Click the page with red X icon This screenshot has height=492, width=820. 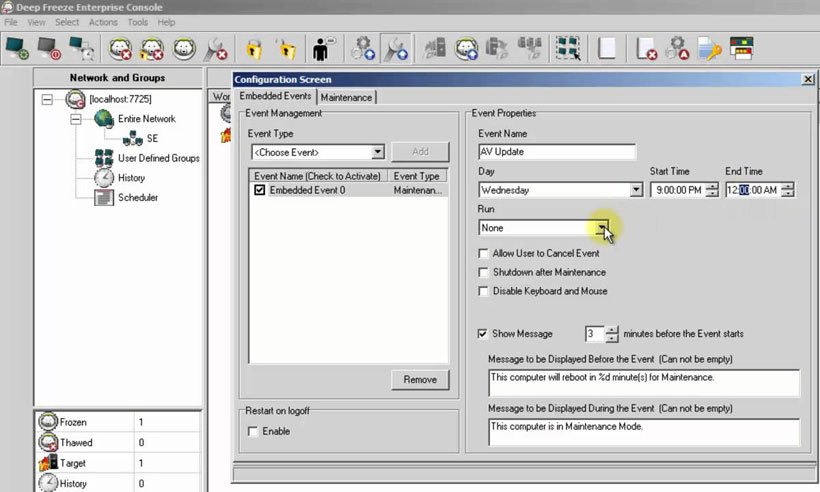pyautogui.click(x=646, y=49)
